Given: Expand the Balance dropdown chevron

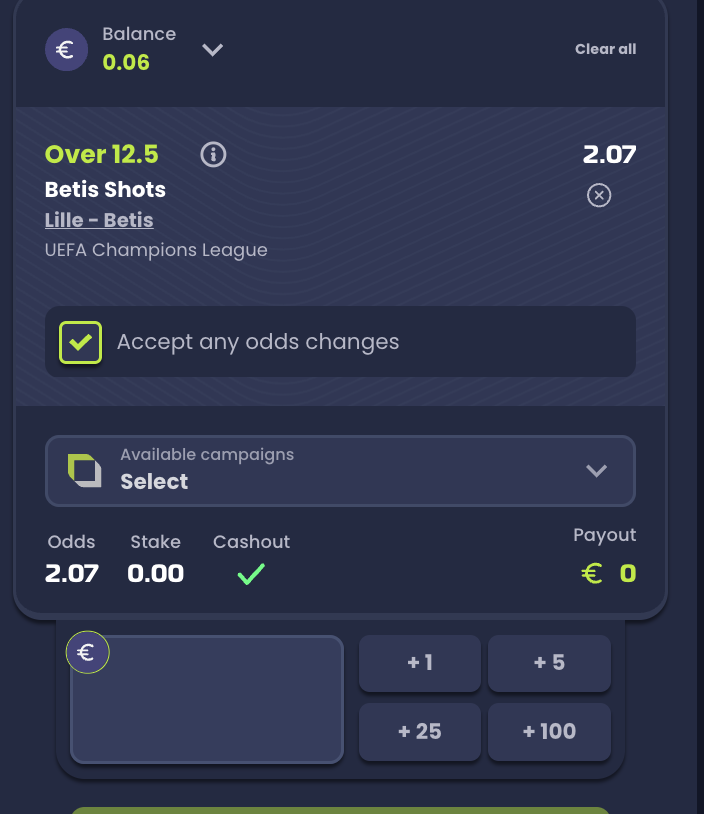Looking at the screenshot, I should (212, 50).
